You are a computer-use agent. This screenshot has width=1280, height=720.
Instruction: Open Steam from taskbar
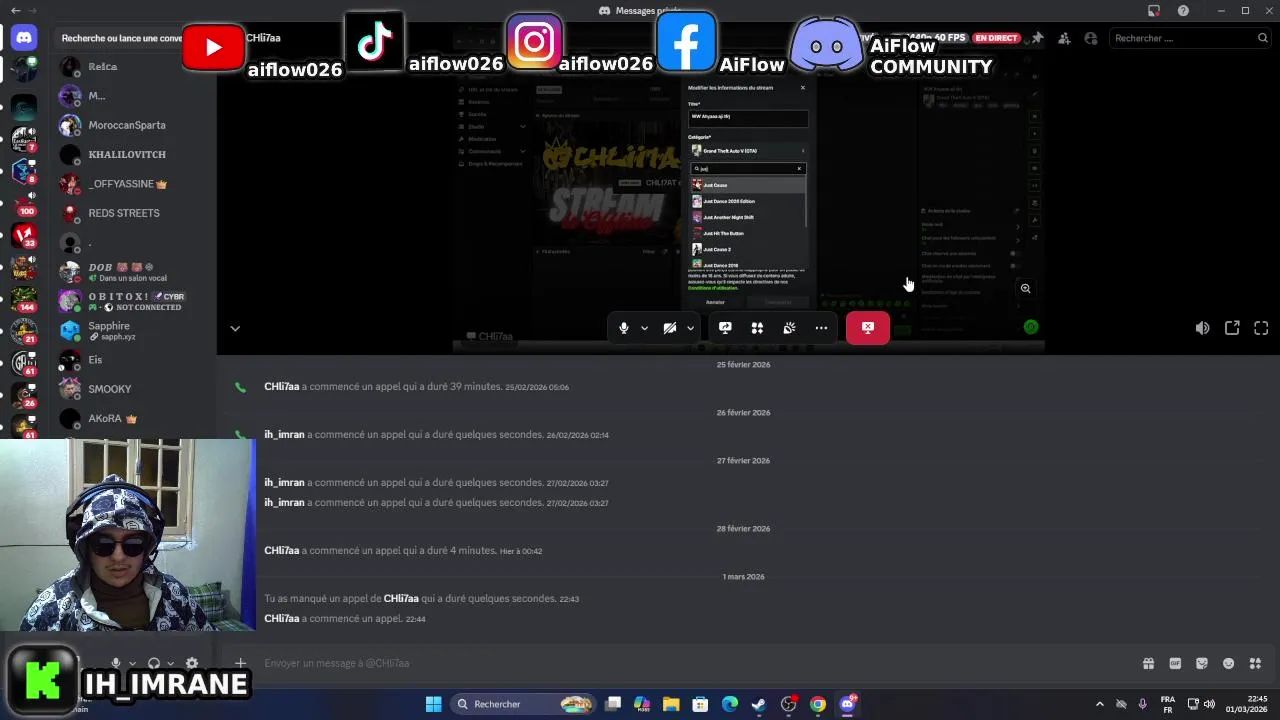(759, 704)
